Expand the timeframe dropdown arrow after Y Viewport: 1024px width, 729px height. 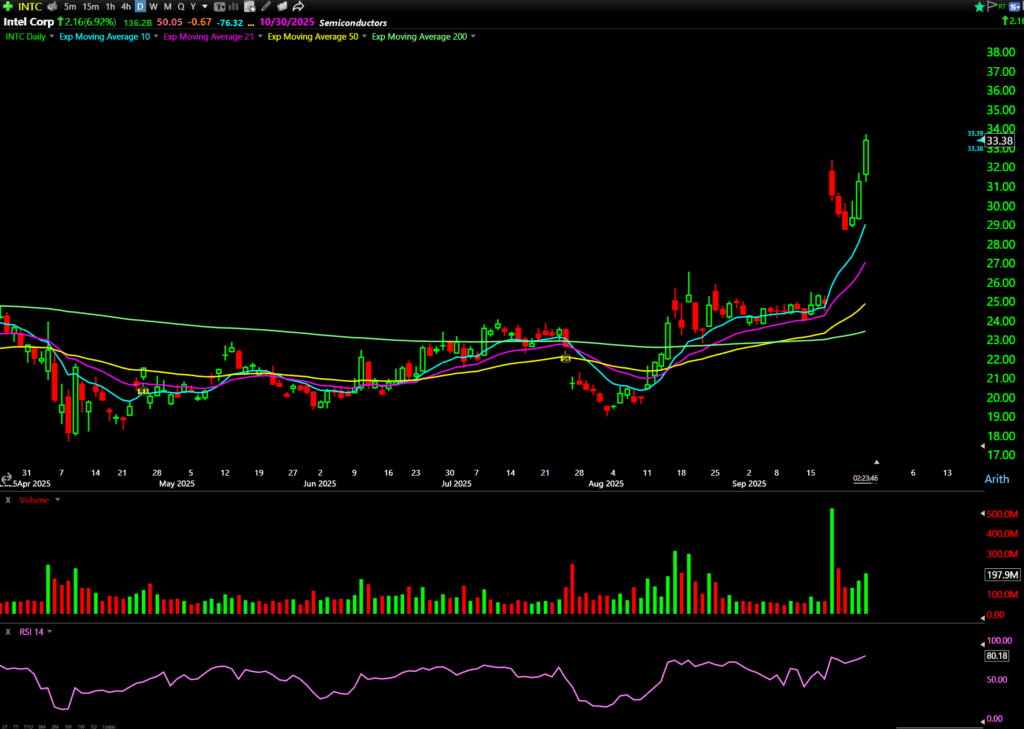204,6
